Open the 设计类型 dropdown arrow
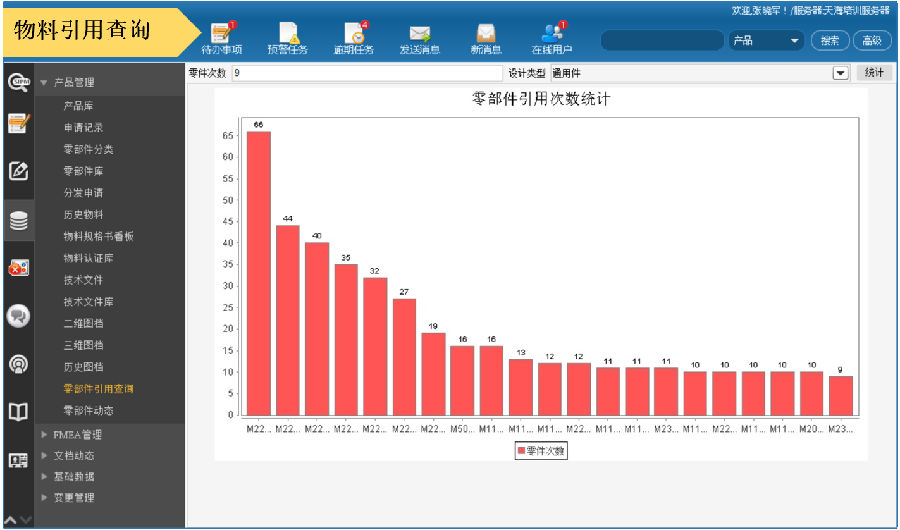The width and height of the screenshot is (900, 530). pos(840,73)
